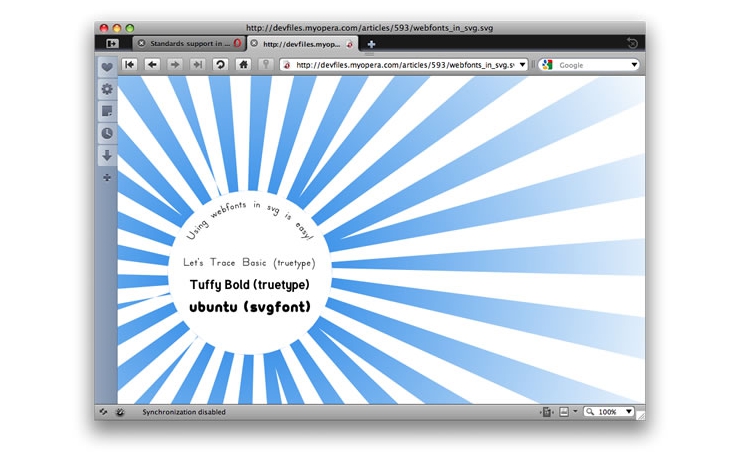This screenshot has width=740, height=460.
Task: Open the Notes panel in sidebar
Action: (107, 111)
